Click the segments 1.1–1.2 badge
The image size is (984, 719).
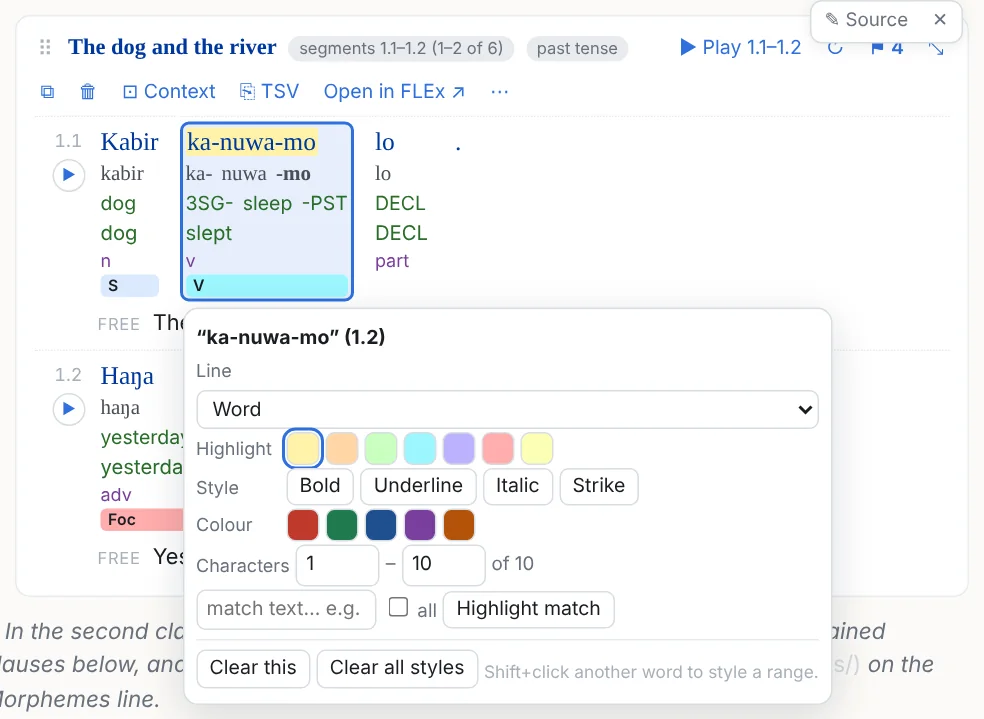tap(401, 48)
